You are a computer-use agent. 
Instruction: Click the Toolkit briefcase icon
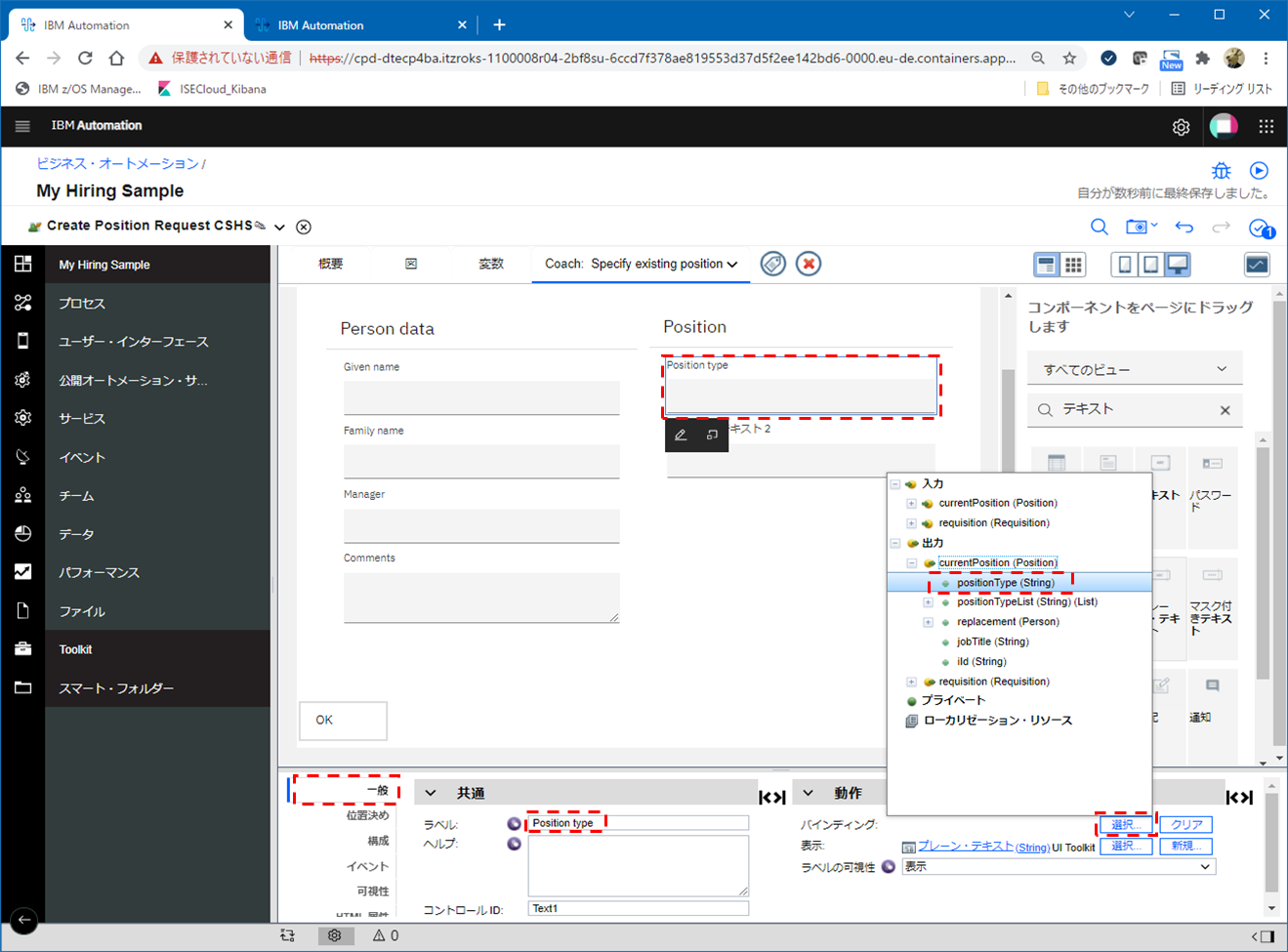[x=22, y=649]
